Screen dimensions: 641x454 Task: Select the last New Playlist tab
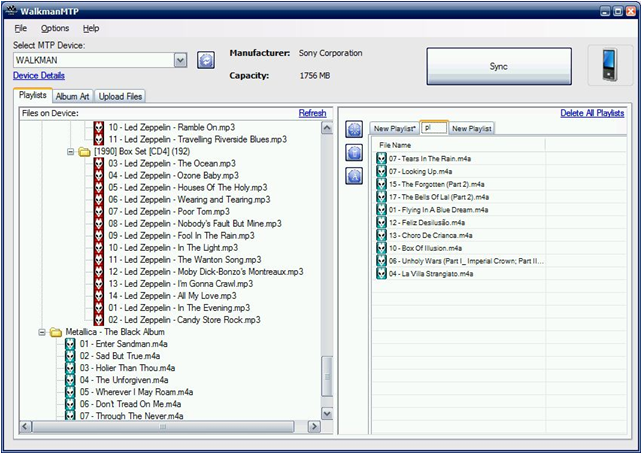coord(471,128)
